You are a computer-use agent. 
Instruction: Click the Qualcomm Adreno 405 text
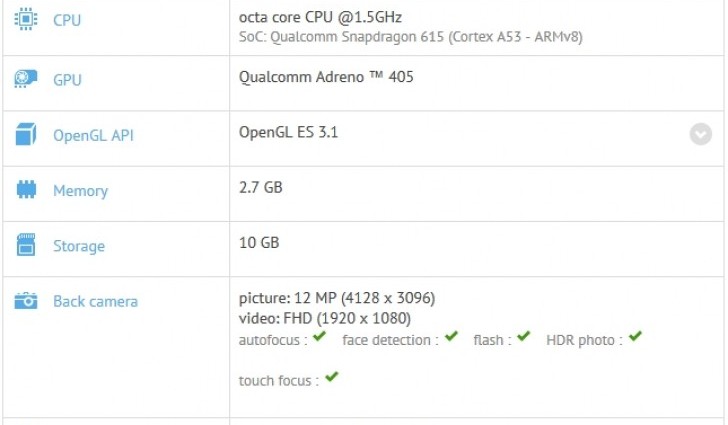point(326,76)
